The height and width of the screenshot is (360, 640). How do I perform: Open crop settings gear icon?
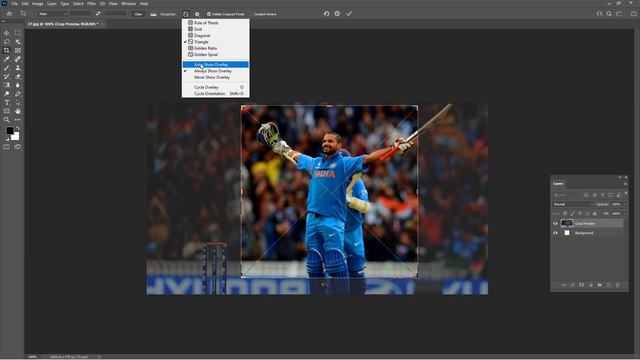click(x=197, y=14)
